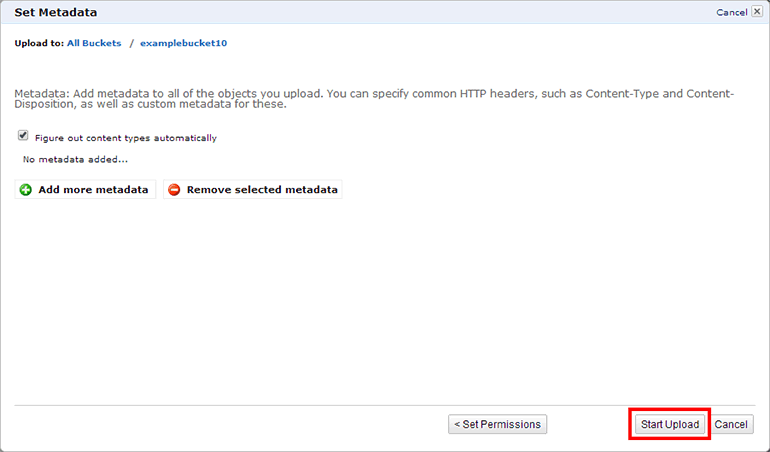
Task: Click the 'No metadata added...' placeholder text
Action: coord(75,159)
